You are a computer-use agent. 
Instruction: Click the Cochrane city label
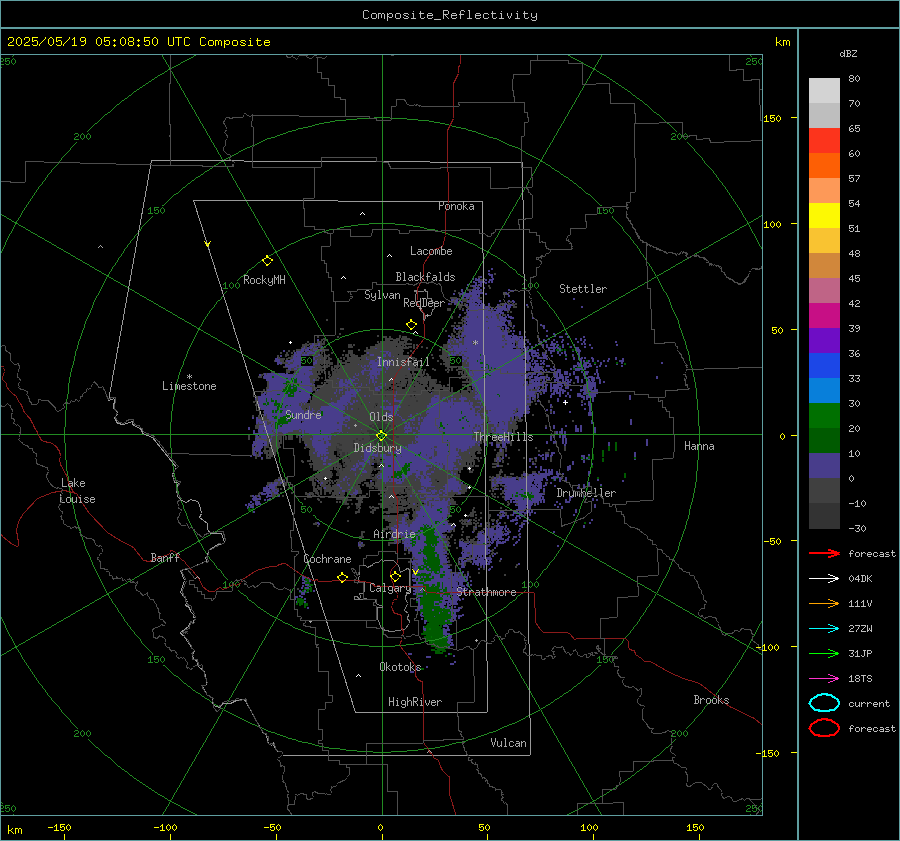[327, 559]
